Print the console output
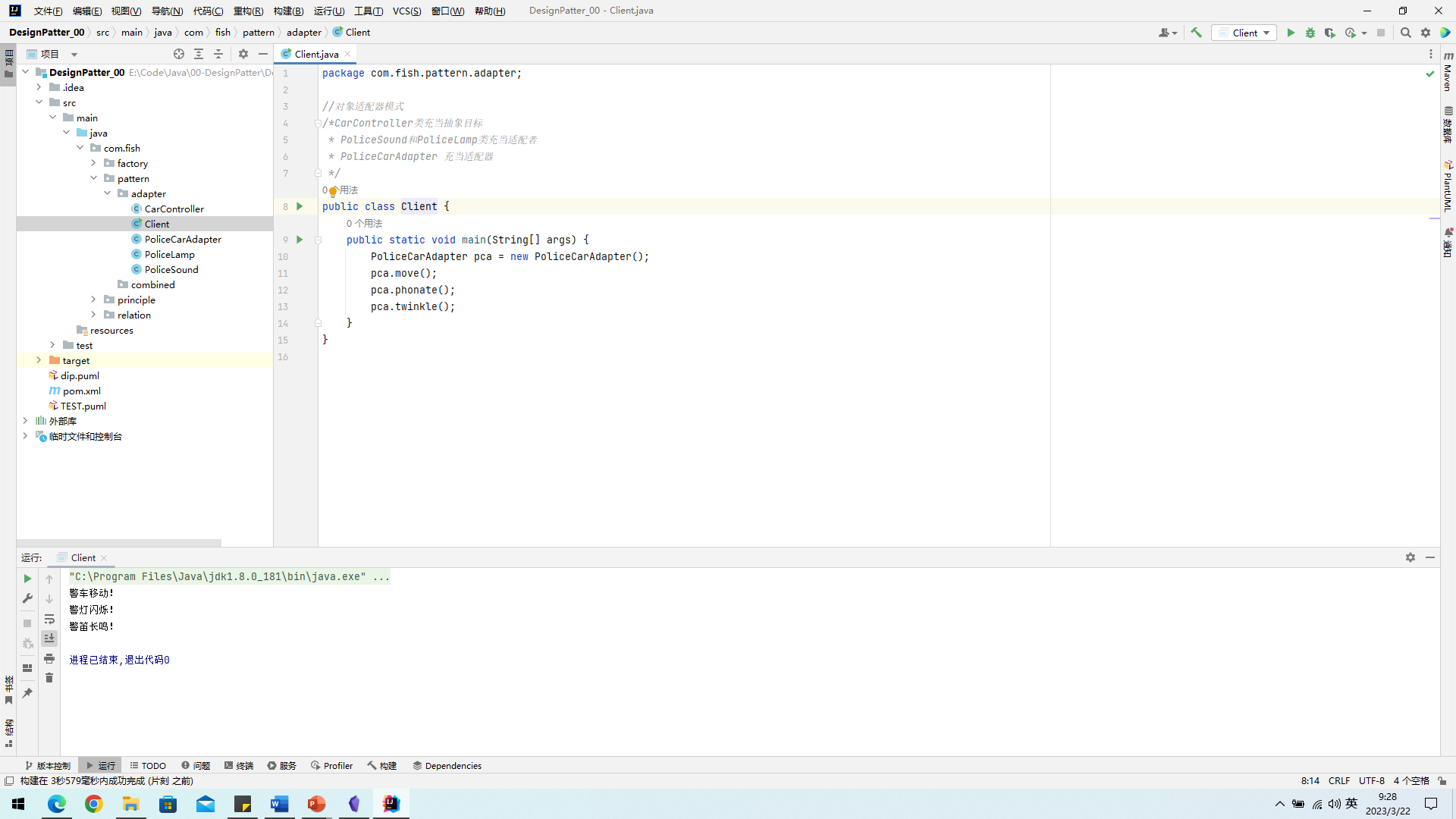The width and height of the screenshot is (1456, 819). click(49, 658)
